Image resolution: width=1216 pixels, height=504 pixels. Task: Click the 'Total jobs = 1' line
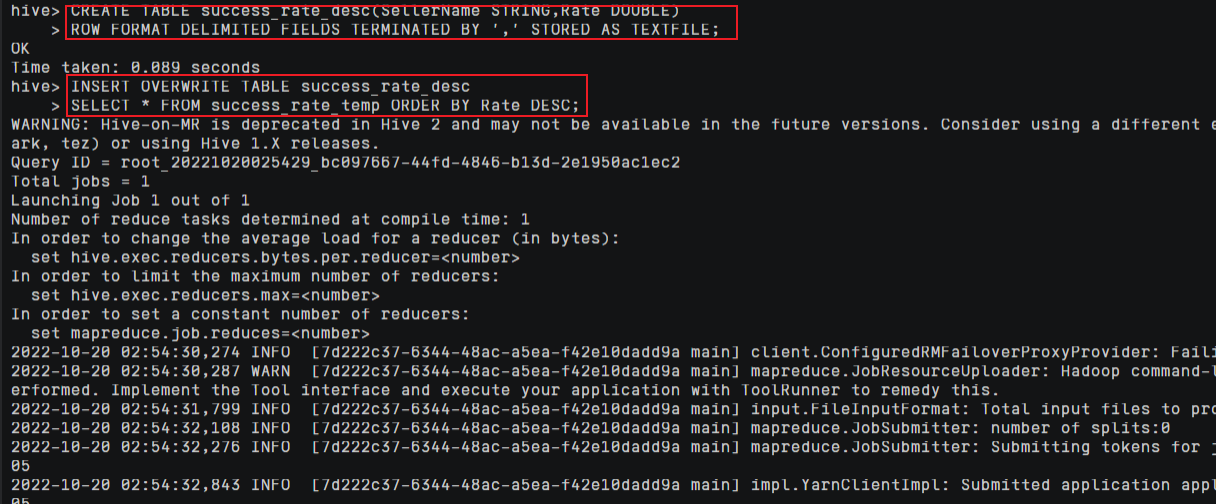pyautogui.click(x=80, y=181)
